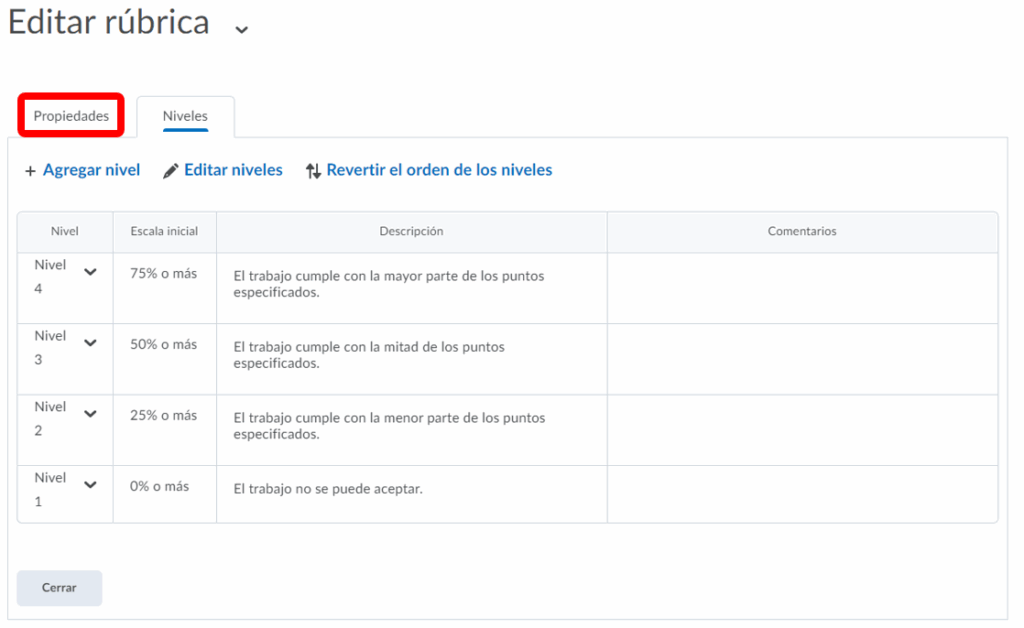Open the Nivel 1 chevron menu

coord(90,485)
